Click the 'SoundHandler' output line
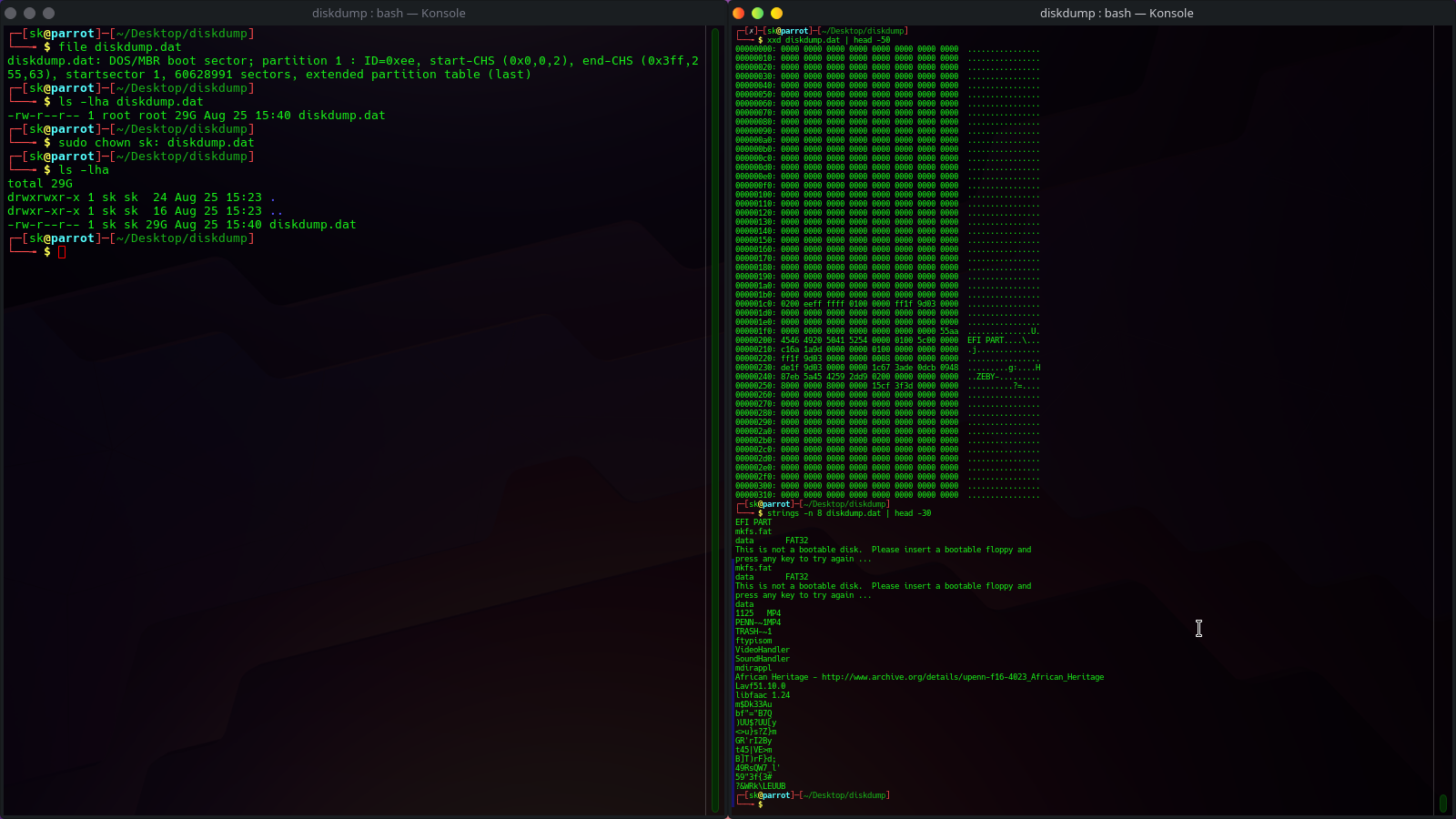 point(763,659)
